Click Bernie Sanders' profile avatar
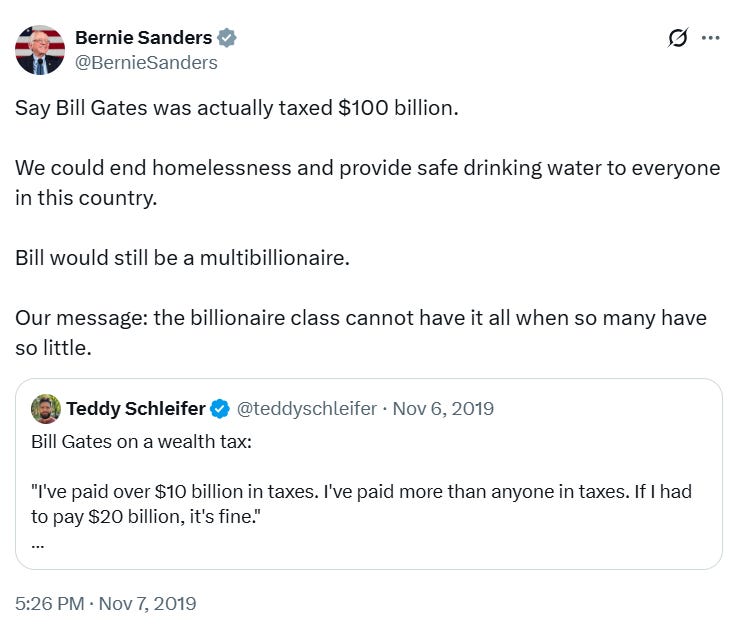Screen dimensions: 737x627 [39, 49]
